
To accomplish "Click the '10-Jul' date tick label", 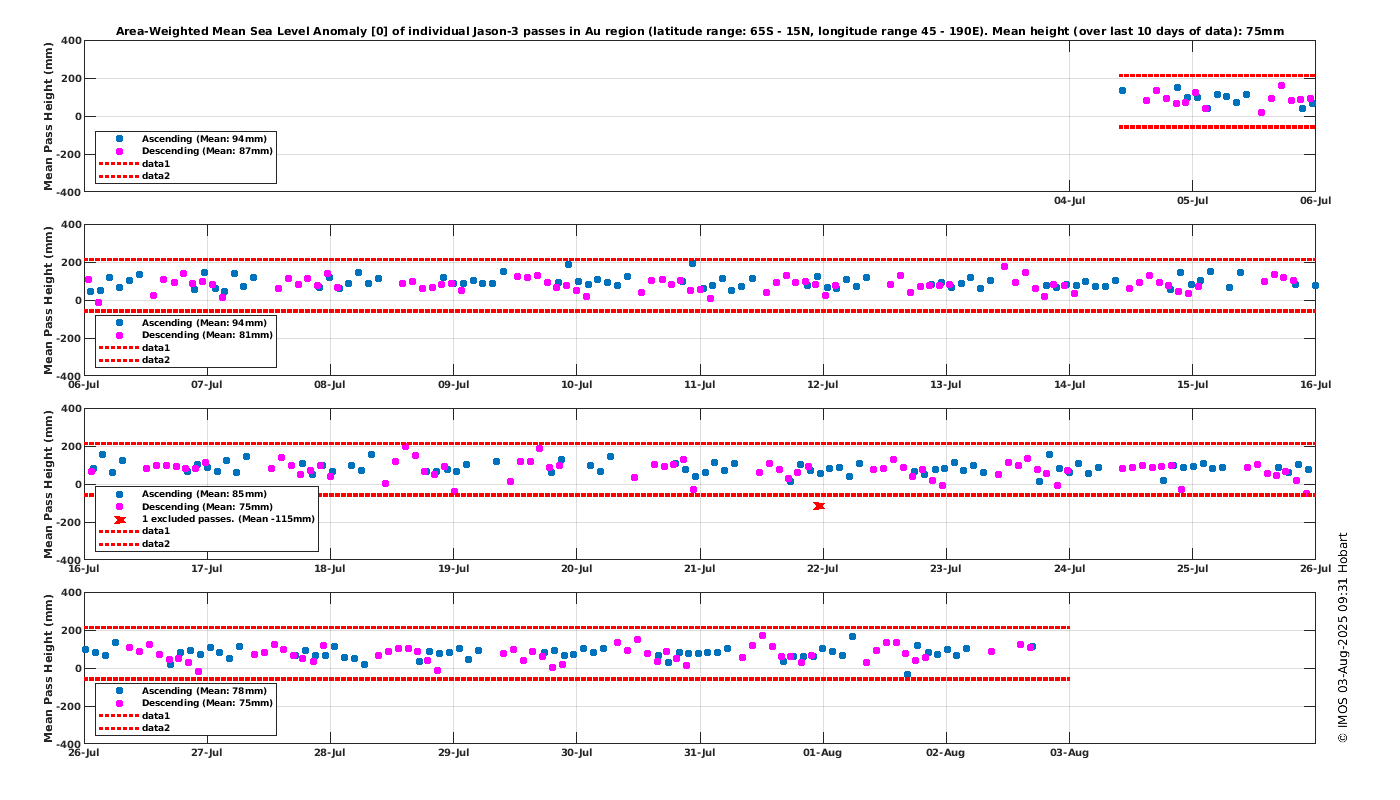I will 577,385.
